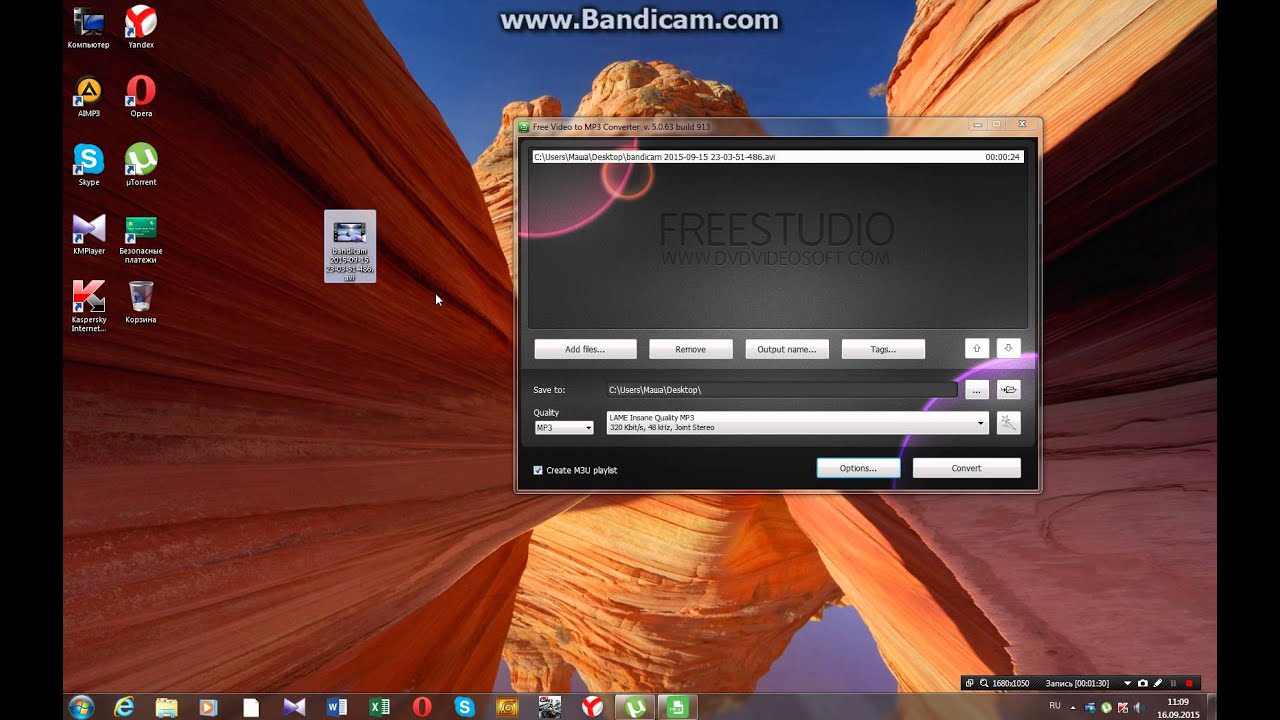Open the KMPlayer desktop shortcut
The image size is (1280, 720).
(89, 235)
